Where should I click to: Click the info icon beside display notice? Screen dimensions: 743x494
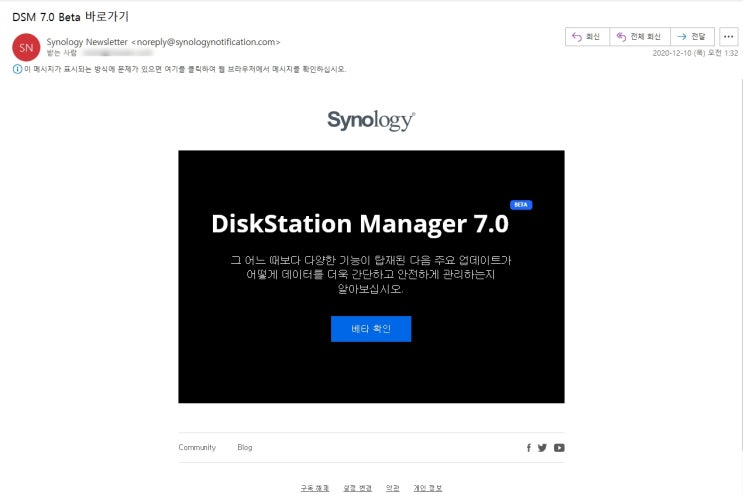click(x=17, y=69)
